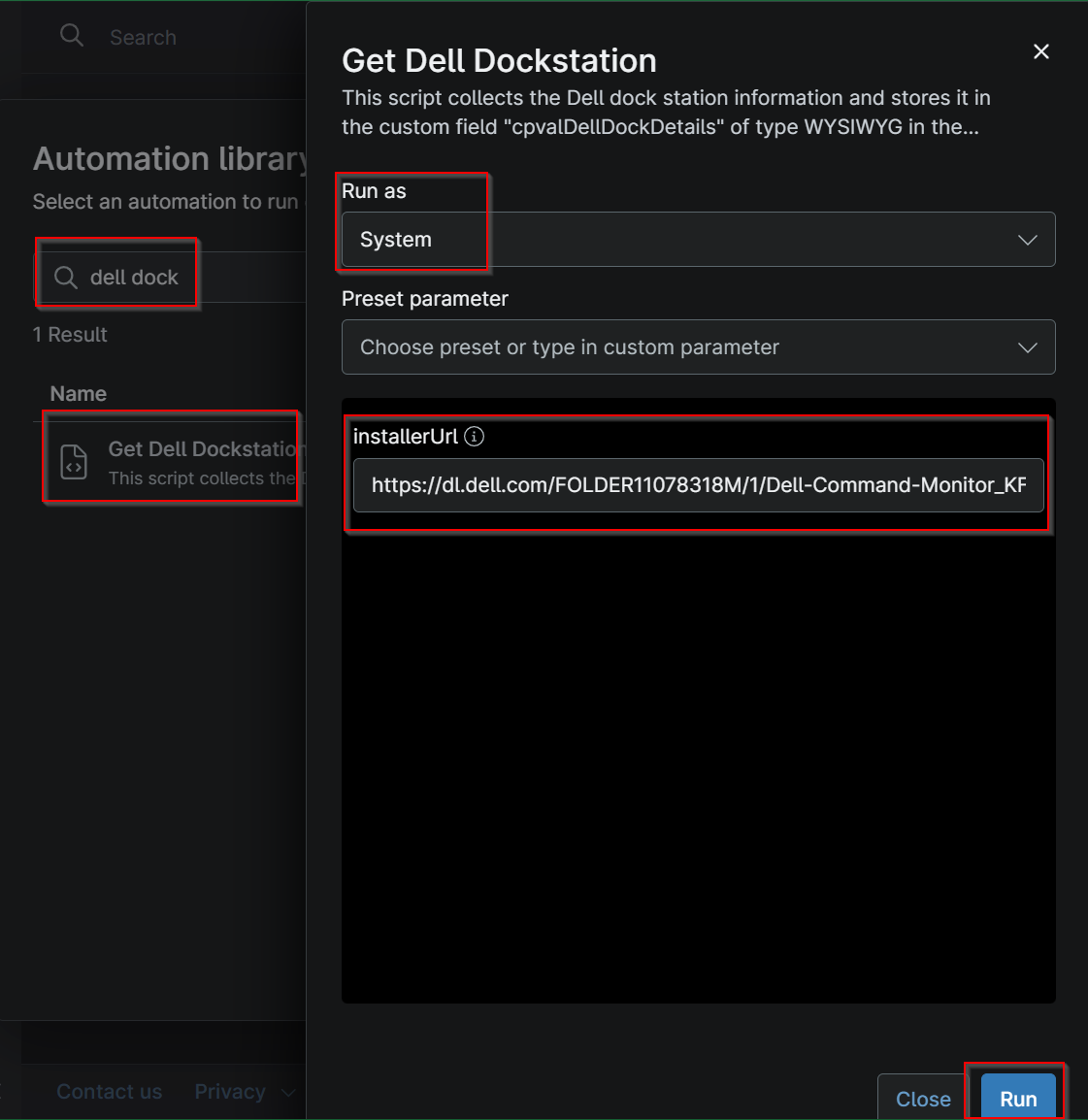Click the Run as label
Screen dimensions: 1088x1120
pos(374,191)
